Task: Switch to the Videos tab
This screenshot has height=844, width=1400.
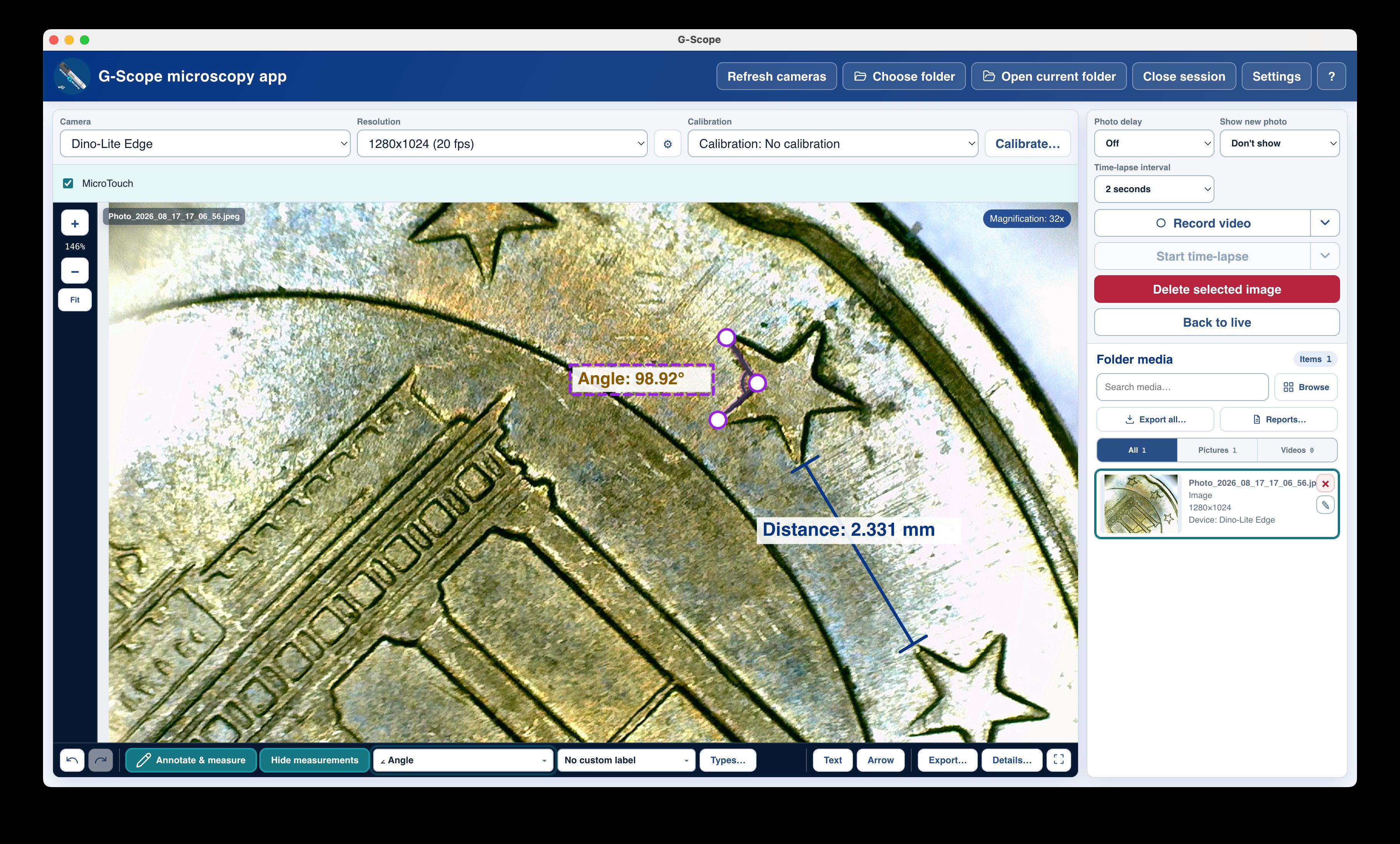Action: pos(1297,450)
